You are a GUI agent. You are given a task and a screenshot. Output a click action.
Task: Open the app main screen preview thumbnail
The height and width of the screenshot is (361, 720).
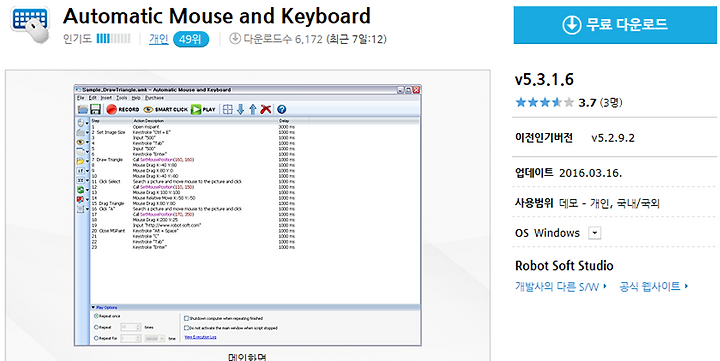[248, 215]
